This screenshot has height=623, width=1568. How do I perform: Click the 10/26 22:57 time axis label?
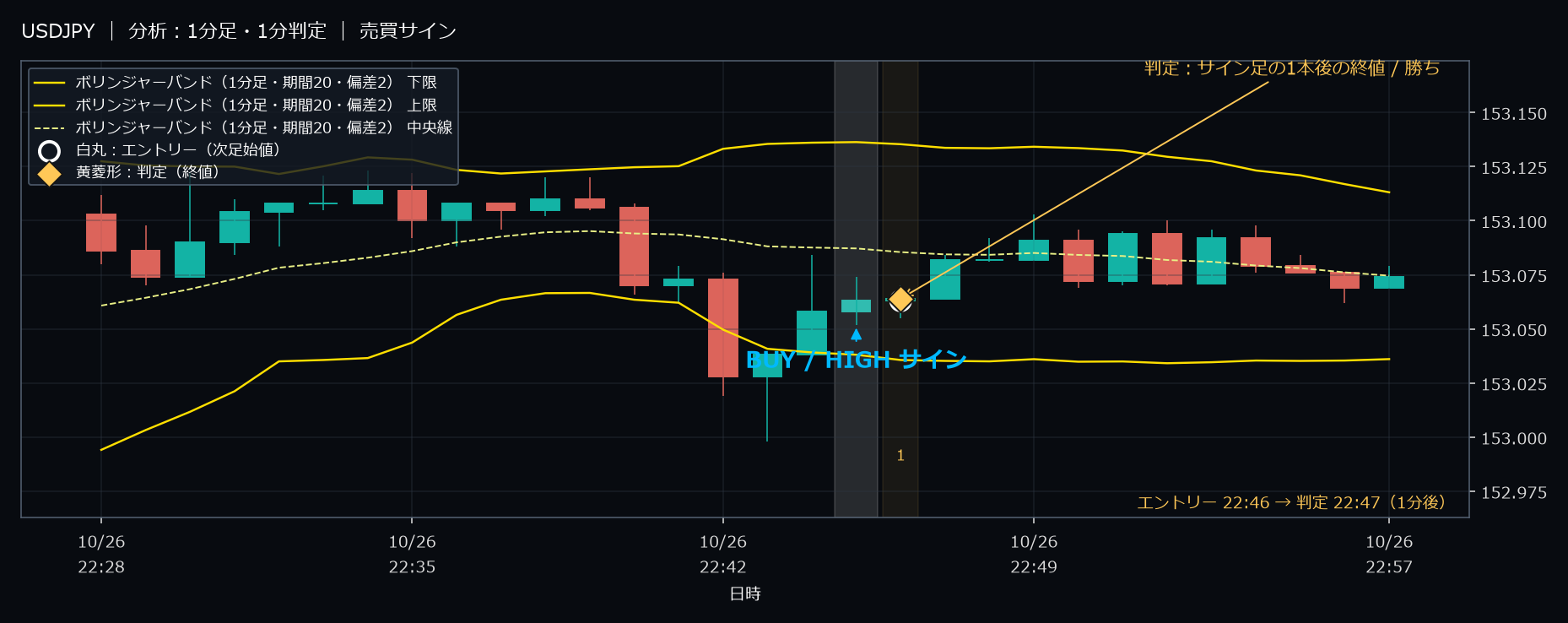coord(1389,555)
